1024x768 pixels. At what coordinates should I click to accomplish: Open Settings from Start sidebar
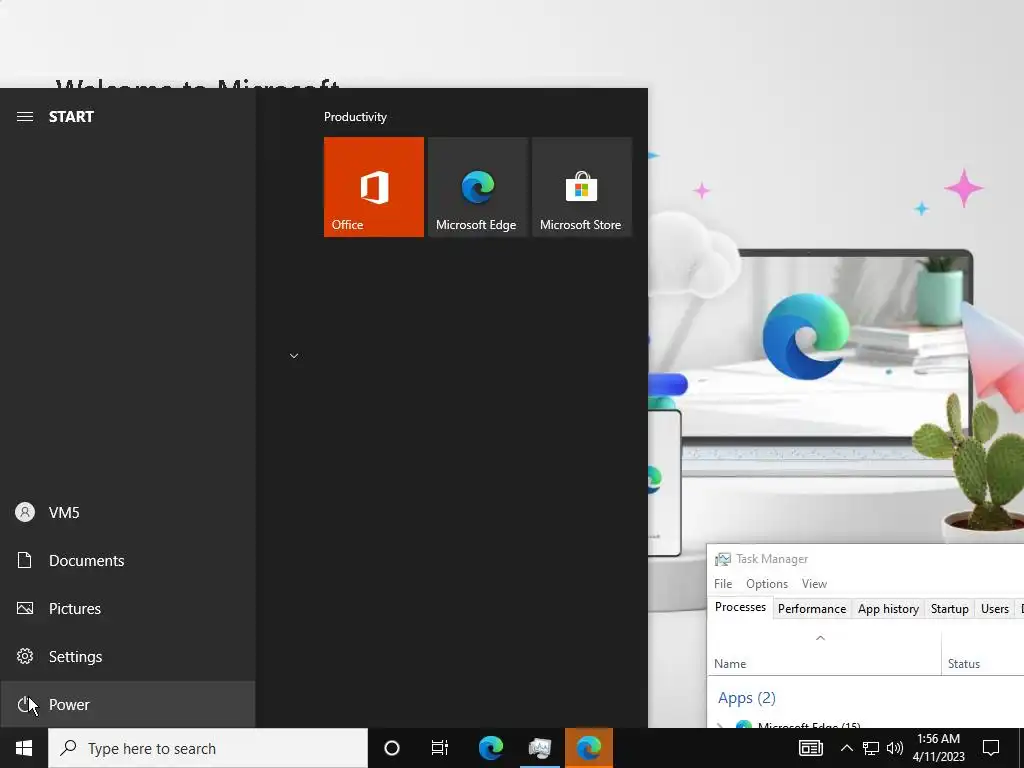click(127, 656)
